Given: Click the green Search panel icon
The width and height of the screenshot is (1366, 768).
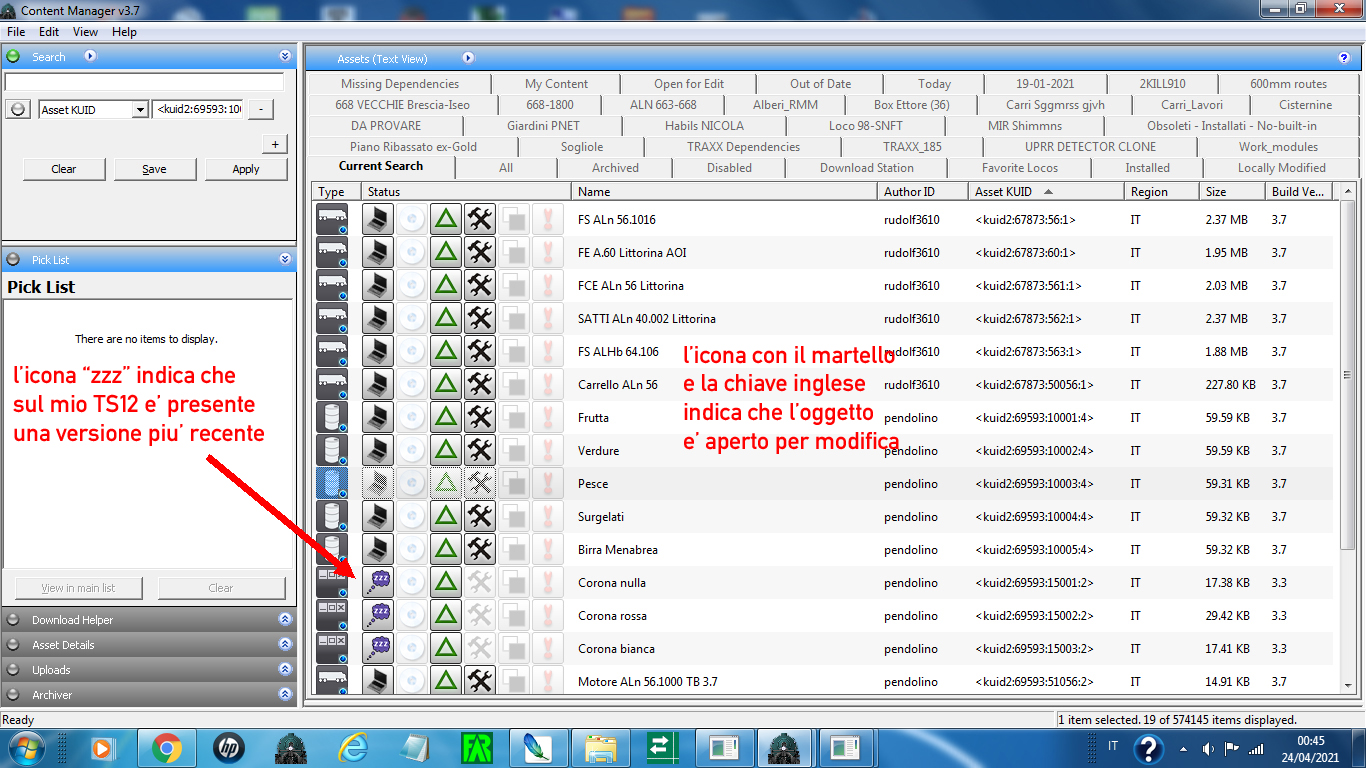Looking at the screenshot, I should [14, 57].
